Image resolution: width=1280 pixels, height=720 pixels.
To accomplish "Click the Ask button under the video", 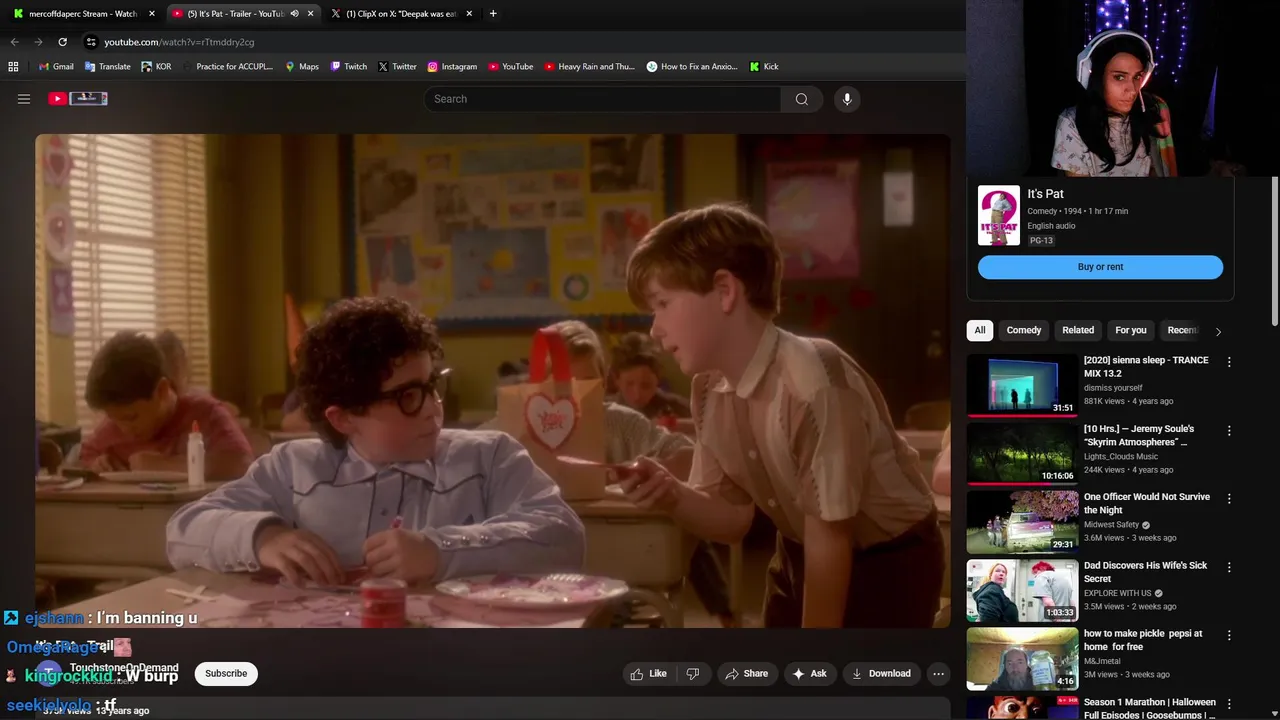I will pyautogui.click(x=810, y=674).
